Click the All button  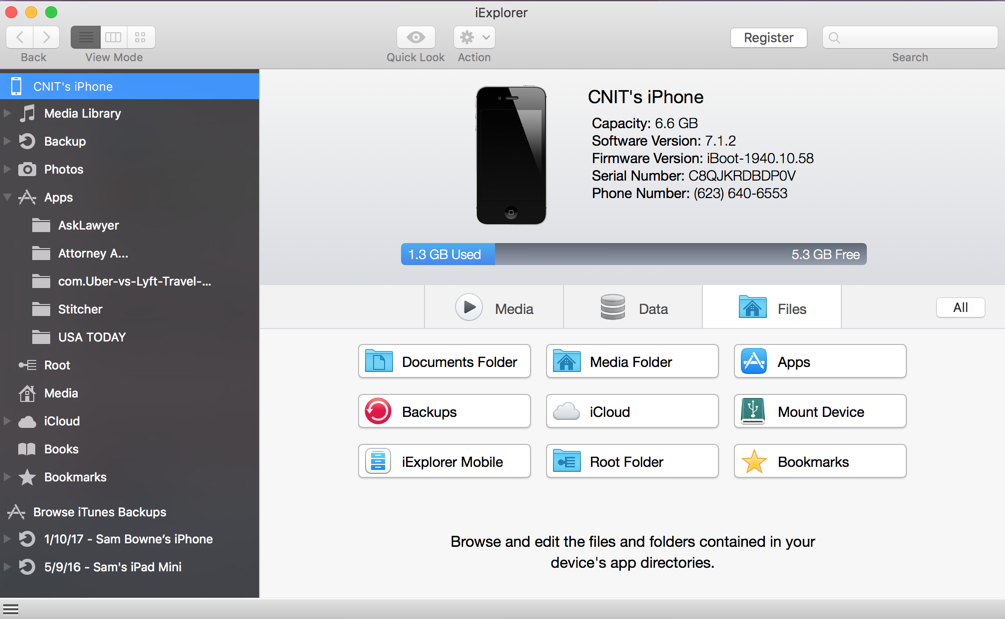coord(960,308)
